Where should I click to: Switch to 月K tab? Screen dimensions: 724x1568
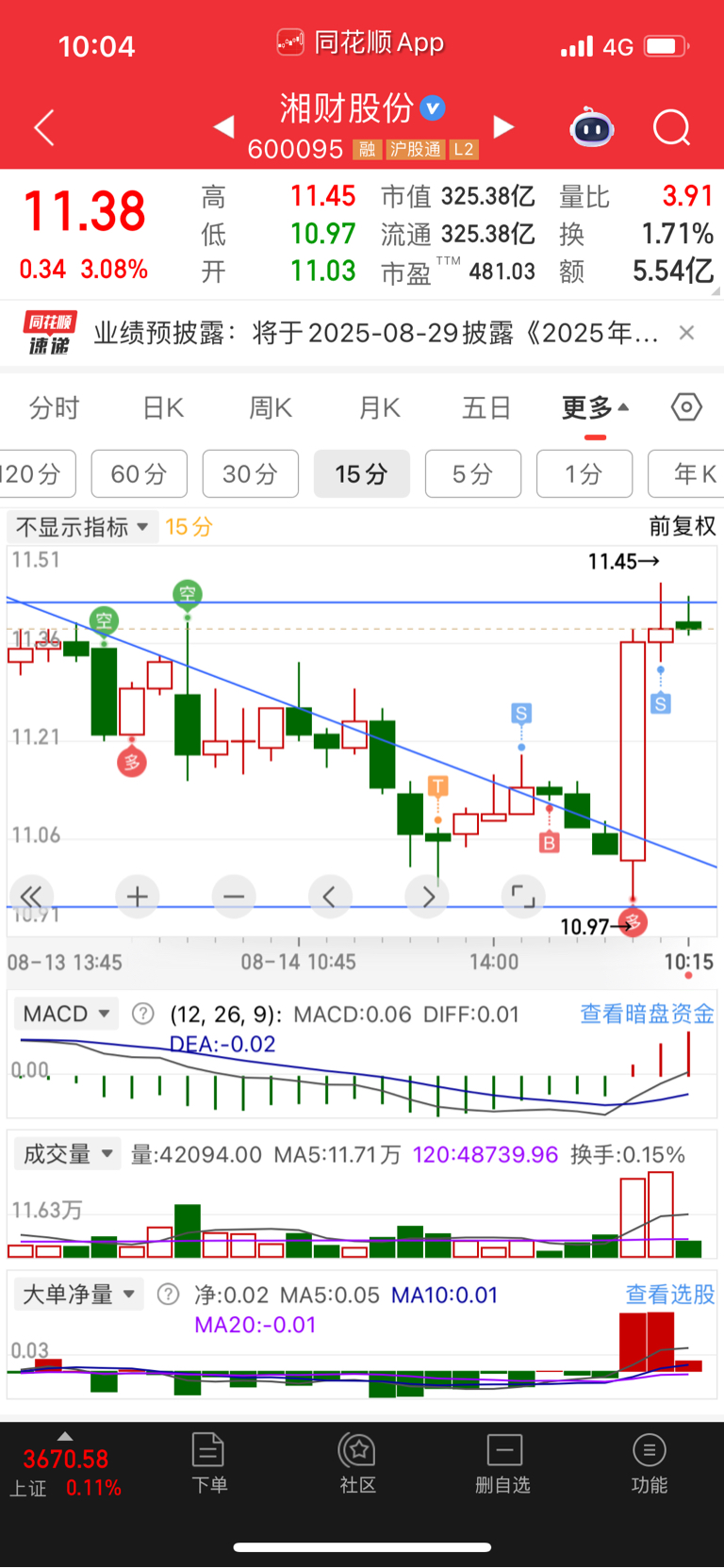point(380,407)
